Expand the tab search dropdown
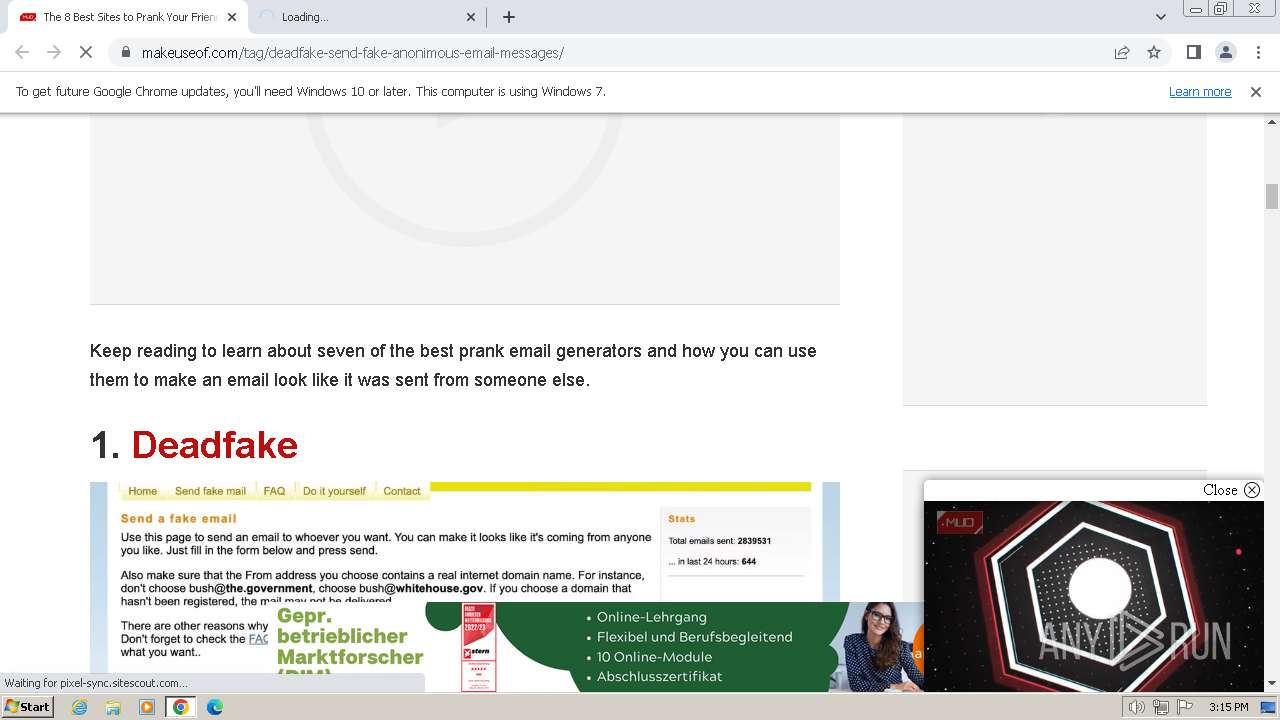 1160,17
